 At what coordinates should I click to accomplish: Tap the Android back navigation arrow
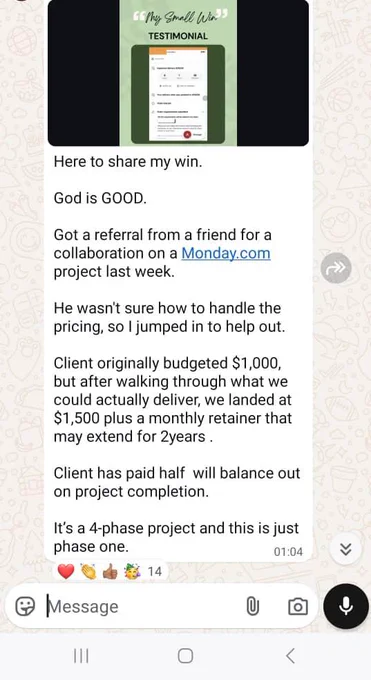pyautogui.click(x=290, y=656)
